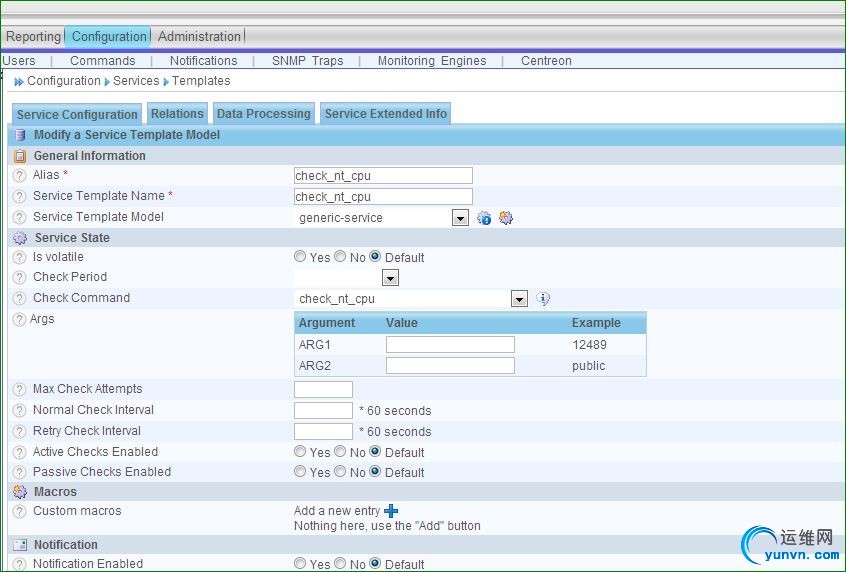
Task: Open the Centreon submenu
Action: click(x=546, y=61)
